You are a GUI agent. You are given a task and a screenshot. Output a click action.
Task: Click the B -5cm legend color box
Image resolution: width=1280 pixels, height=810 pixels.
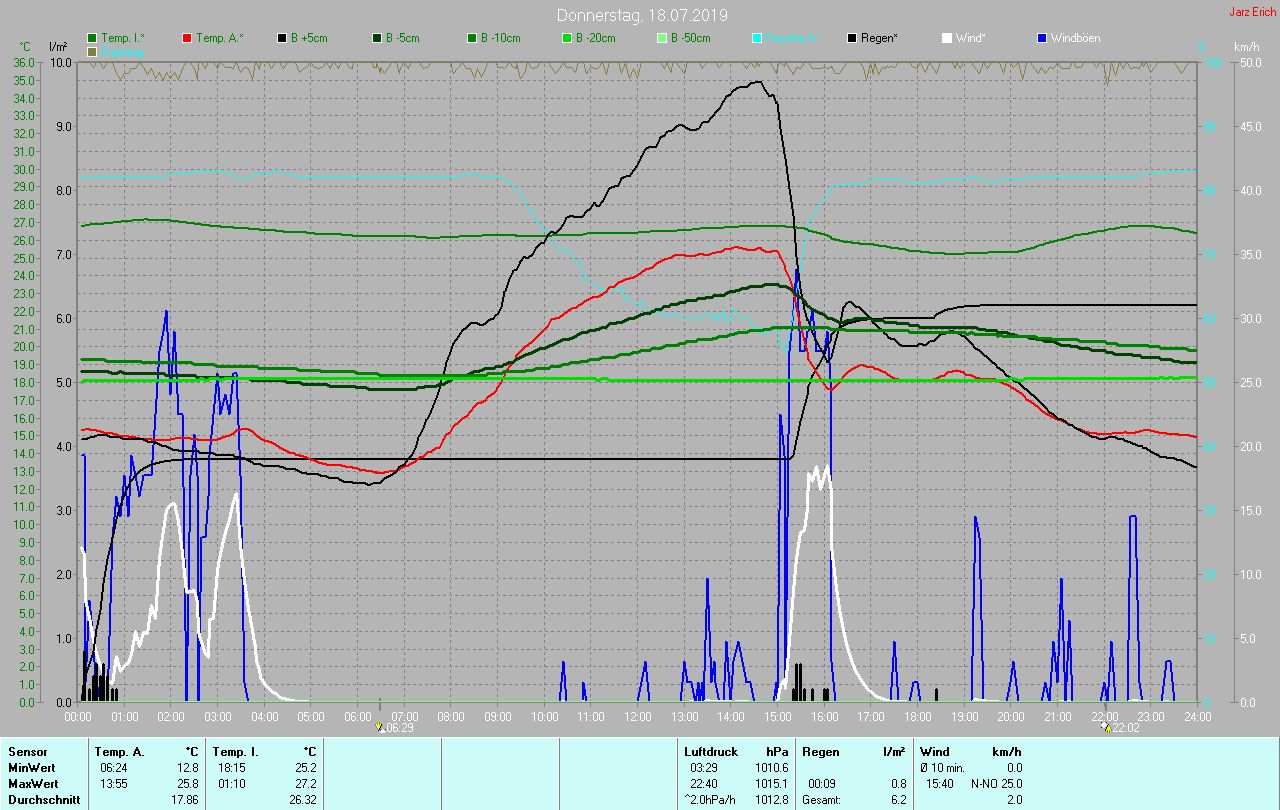(x=377, y=38)
